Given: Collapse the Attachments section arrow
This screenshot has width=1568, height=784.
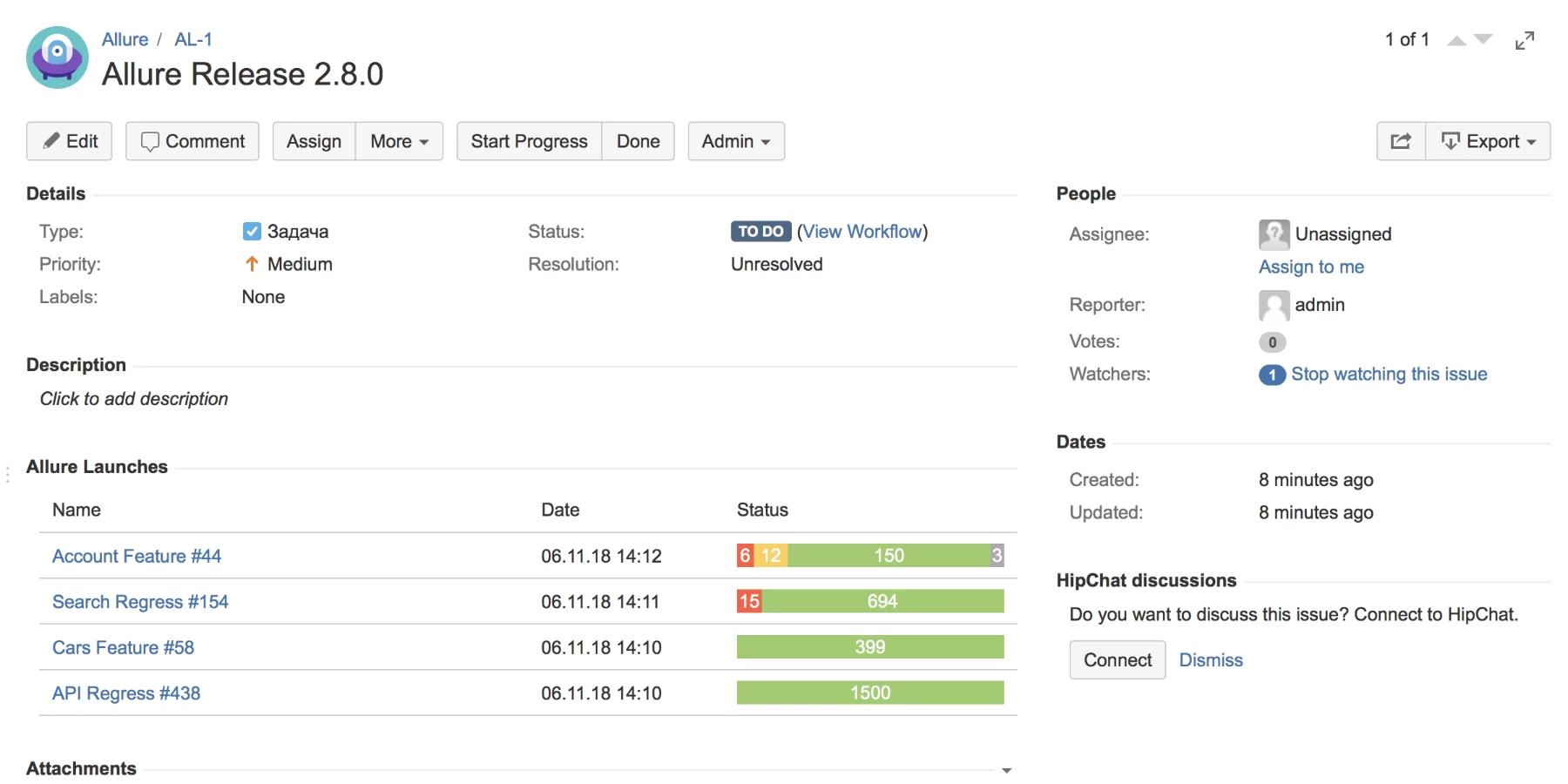Looking at the screenshot, I should (1006, 770).
